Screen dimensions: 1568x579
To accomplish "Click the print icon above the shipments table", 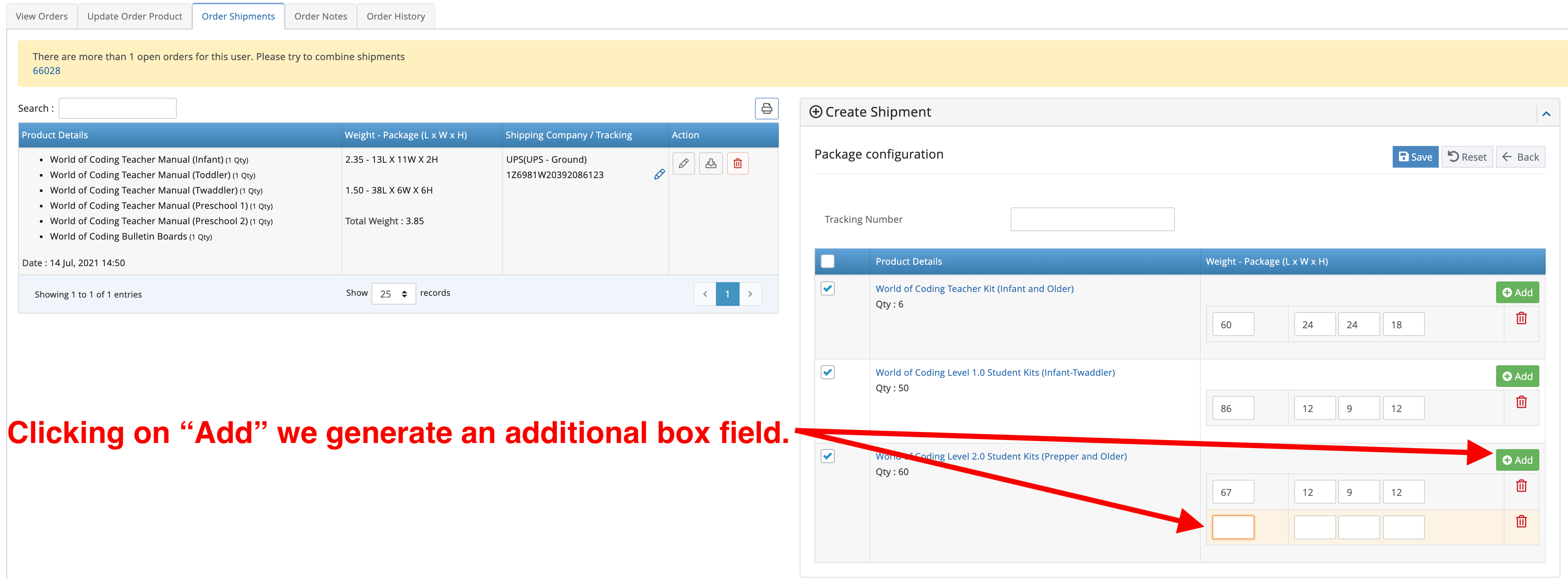I will 766,108.
